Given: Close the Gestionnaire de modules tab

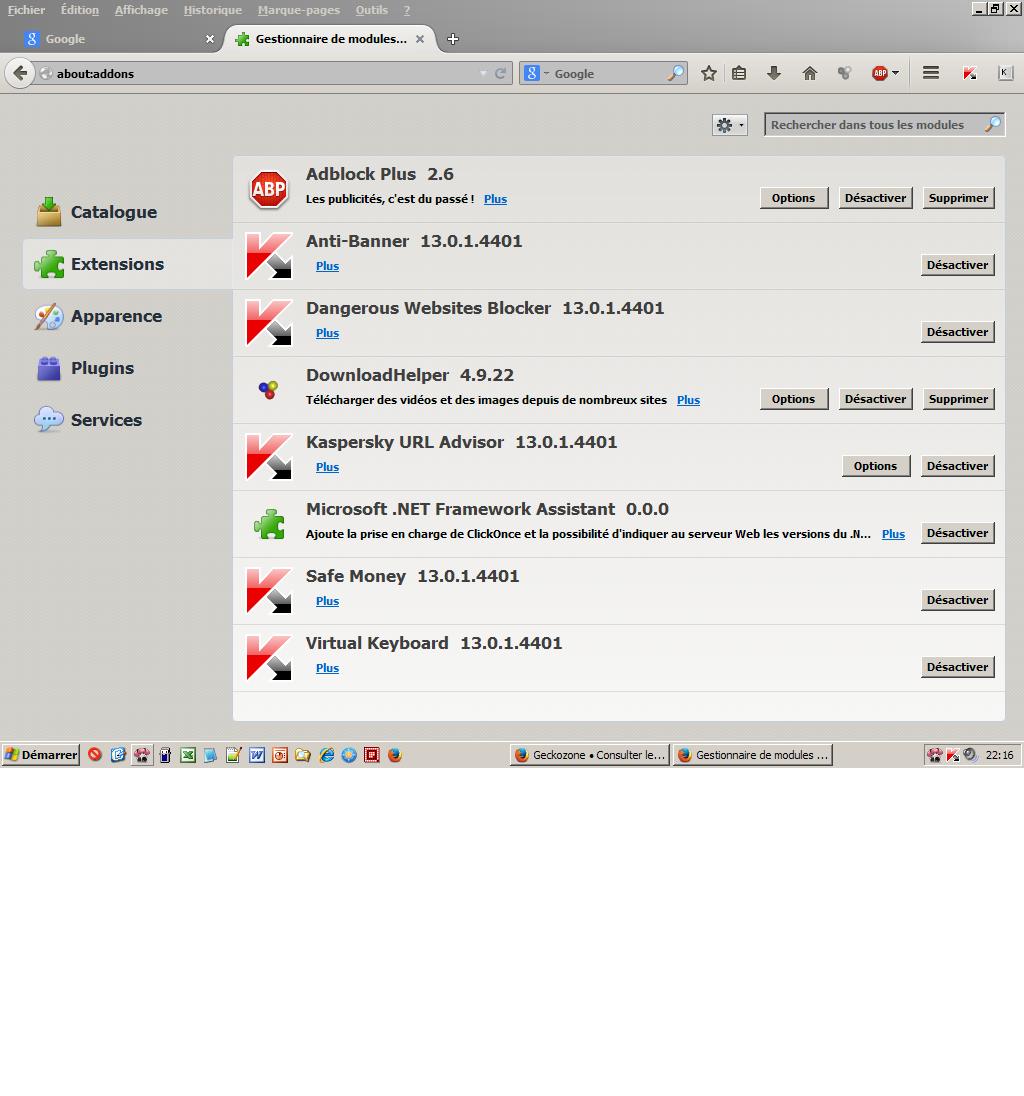Looking at the screenshot, I should click(420, 39).
